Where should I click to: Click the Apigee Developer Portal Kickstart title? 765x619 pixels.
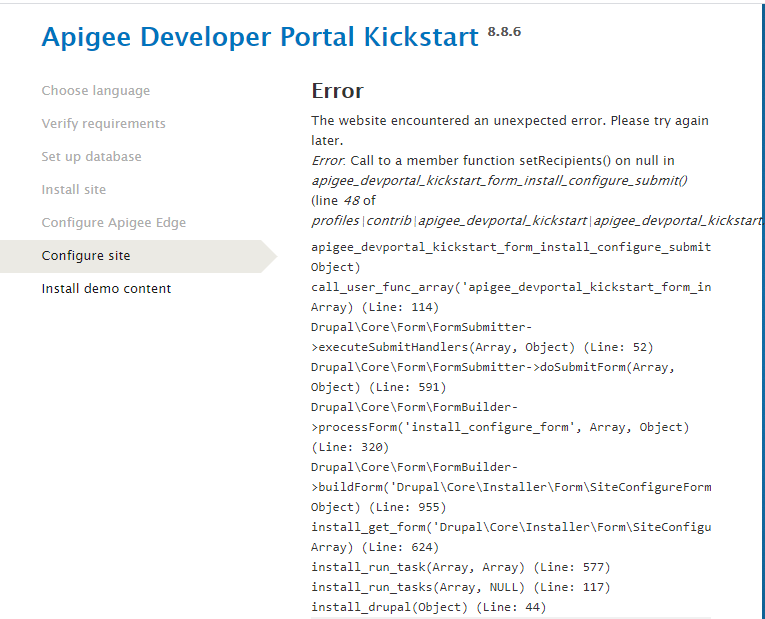coord(260,38)
